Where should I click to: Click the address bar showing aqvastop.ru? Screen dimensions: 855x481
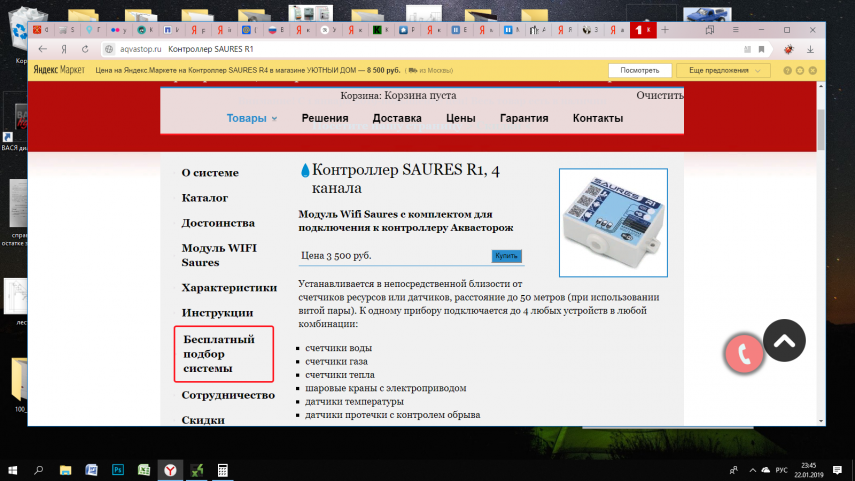(x=400, y=49)
